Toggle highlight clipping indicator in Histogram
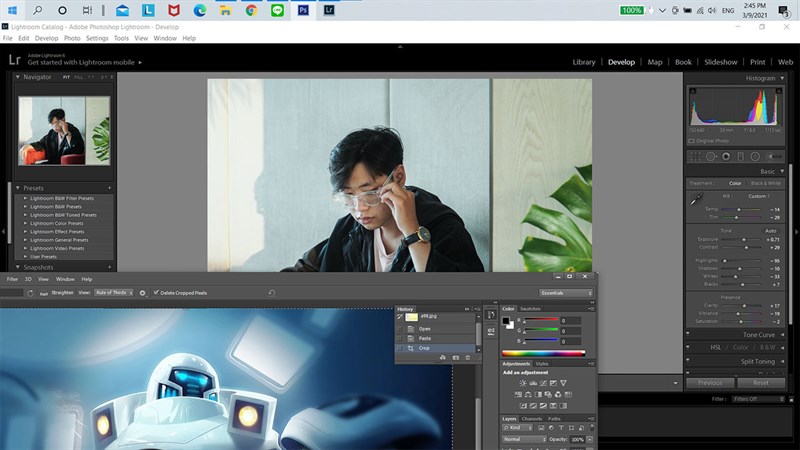The width and height of the screenshot is (800, 450). (779, 91)
